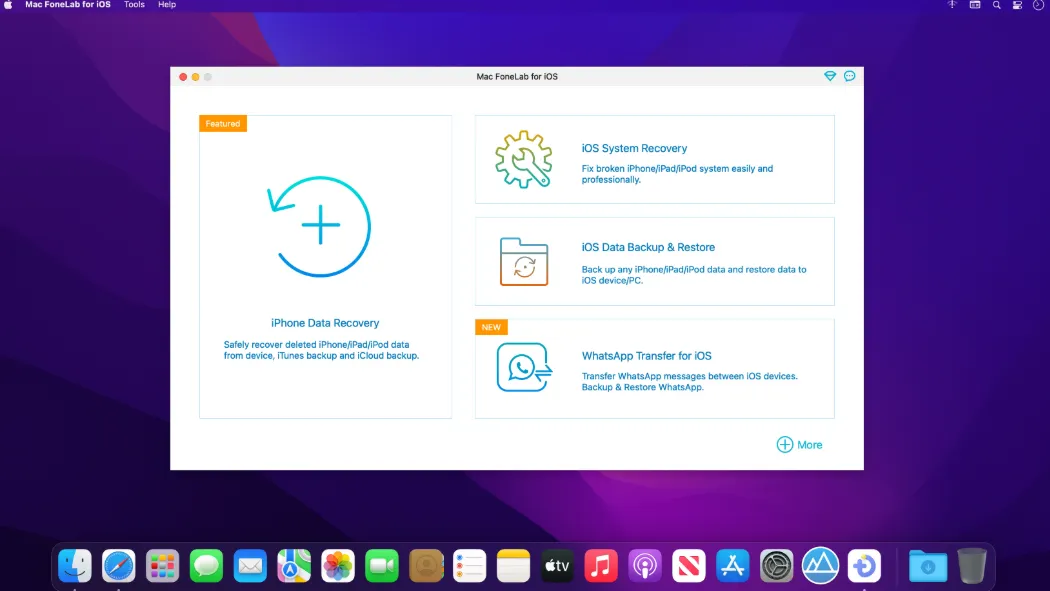Open News from the dock
This screenshot has height=591, width=1050.
pyautogui.click(x=688, y=566)
